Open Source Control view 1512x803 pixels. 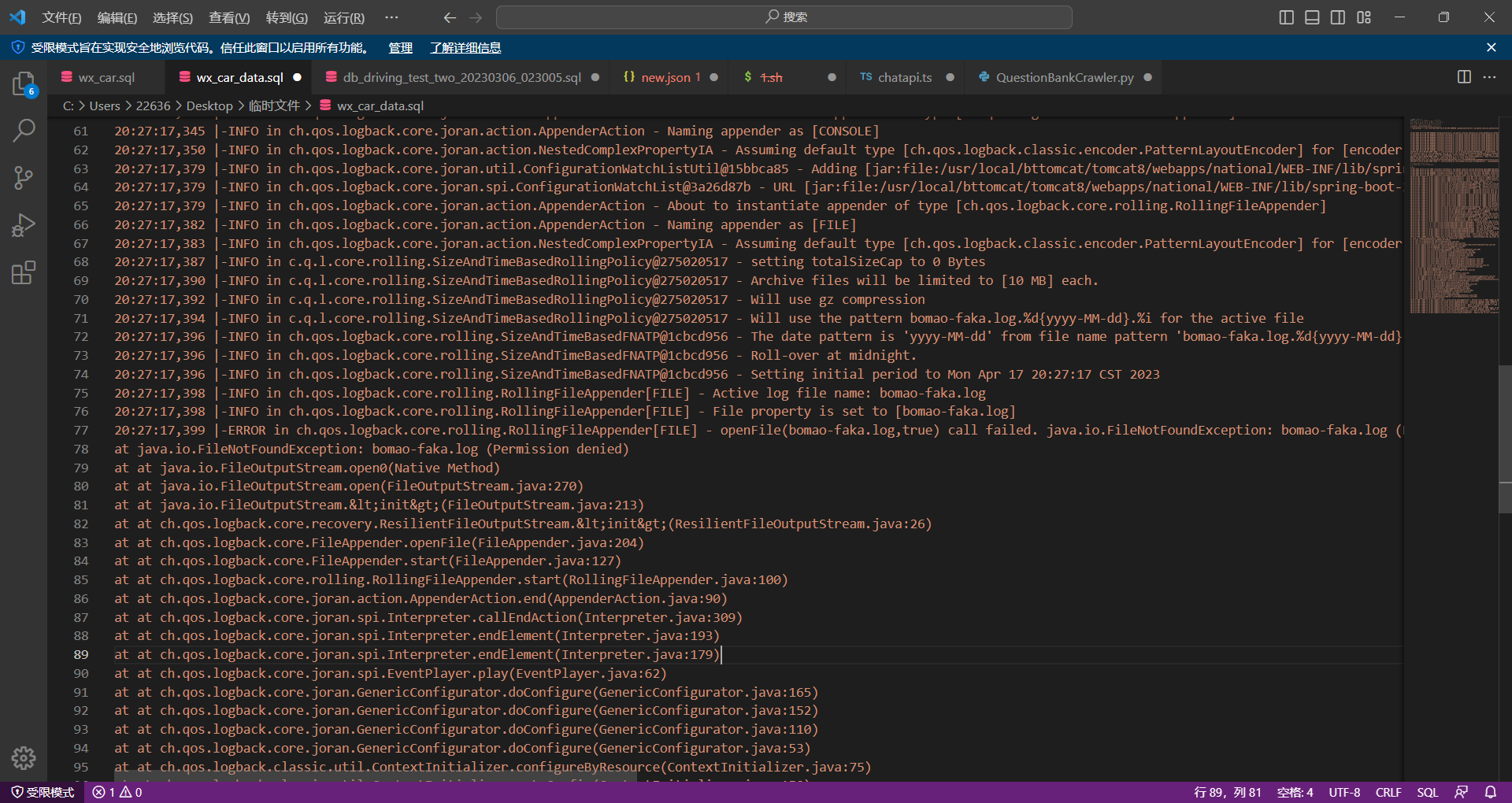tap(24, 178)
